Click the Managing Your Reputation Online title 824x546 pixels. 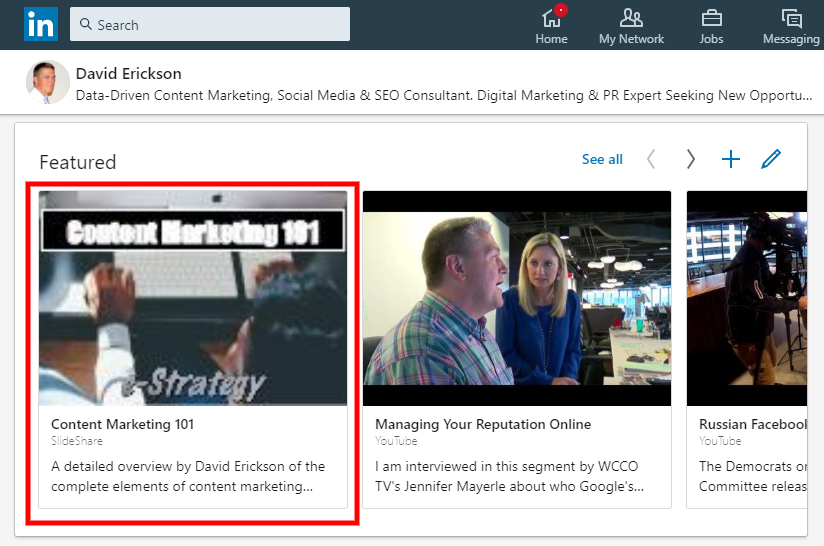[x=483, y=424]
